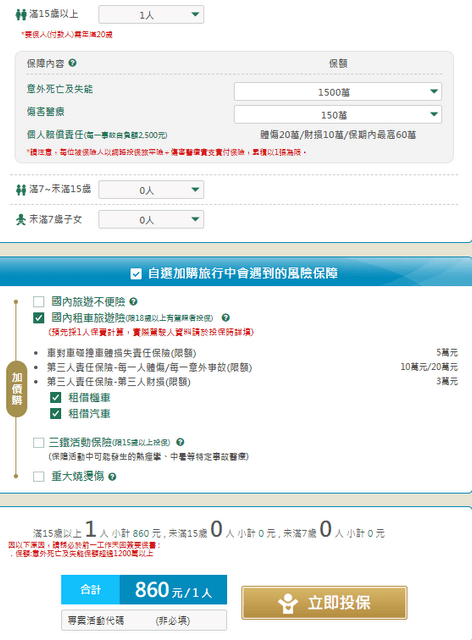472x640 pixels.
Task: Click the help icon beside 重大燒燙傷
Action: (112, 476)
